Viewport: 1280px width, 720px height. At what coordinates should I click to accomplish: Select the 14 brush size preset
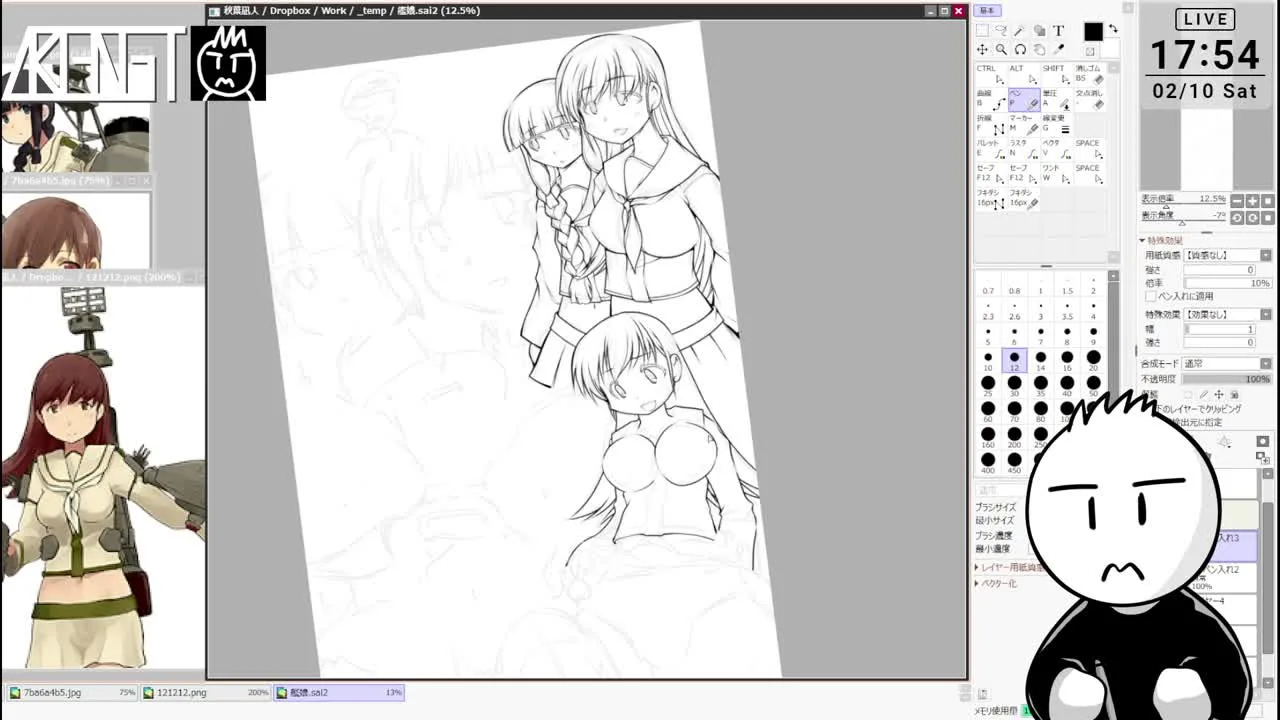[1041, 357]
